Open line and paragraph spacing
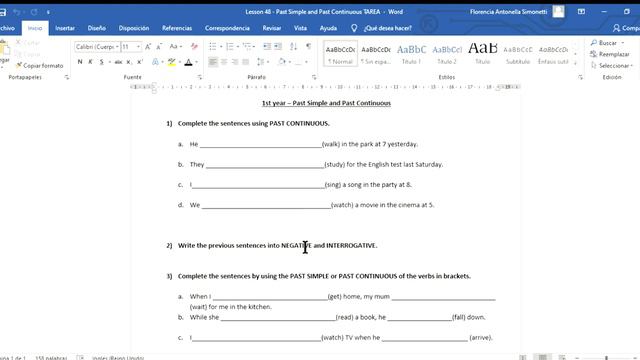 click(x=261, y=62)
